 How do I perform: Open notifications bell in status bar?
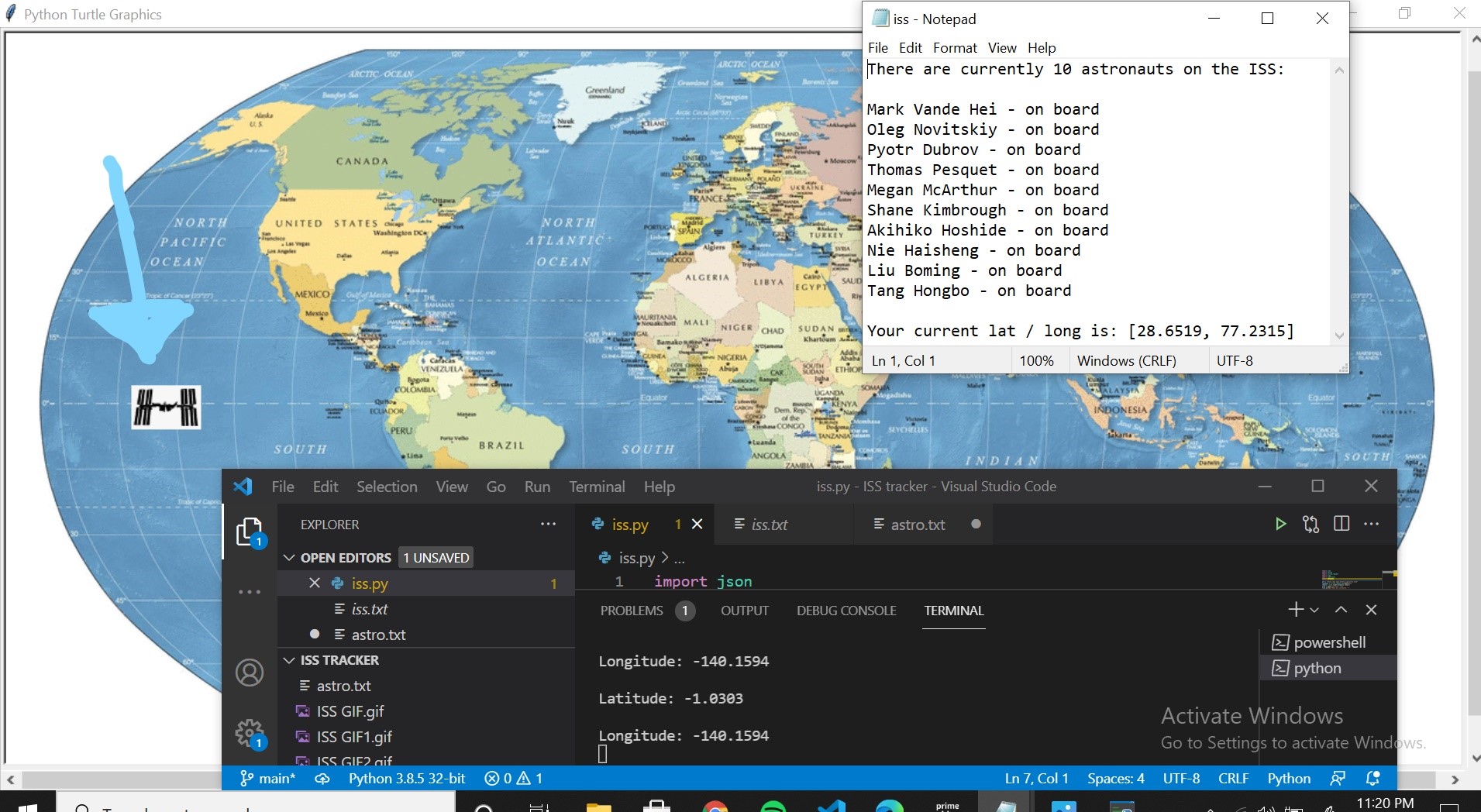tap(1373, 778)
